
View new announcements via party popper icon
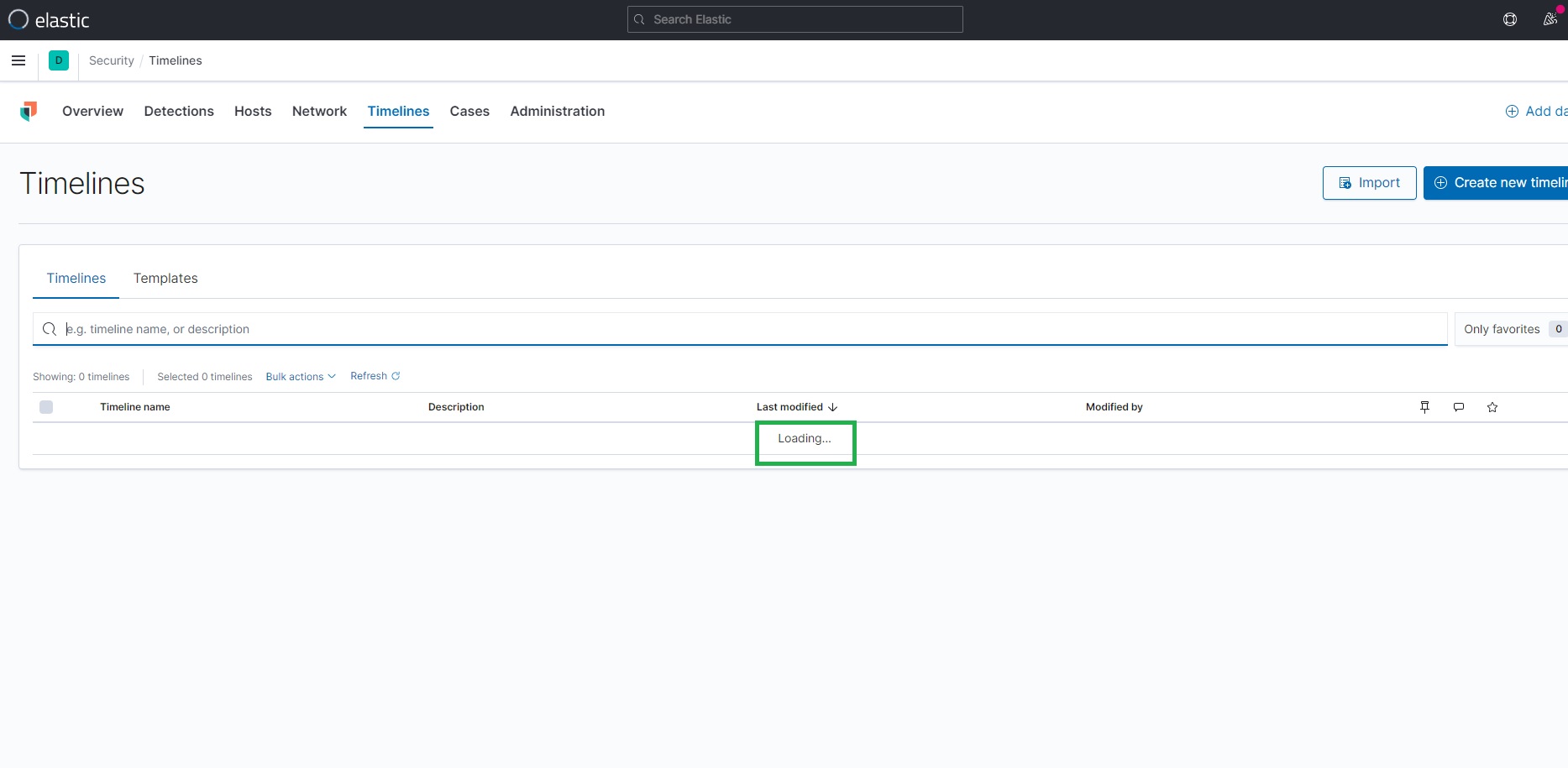[1550, 19]
